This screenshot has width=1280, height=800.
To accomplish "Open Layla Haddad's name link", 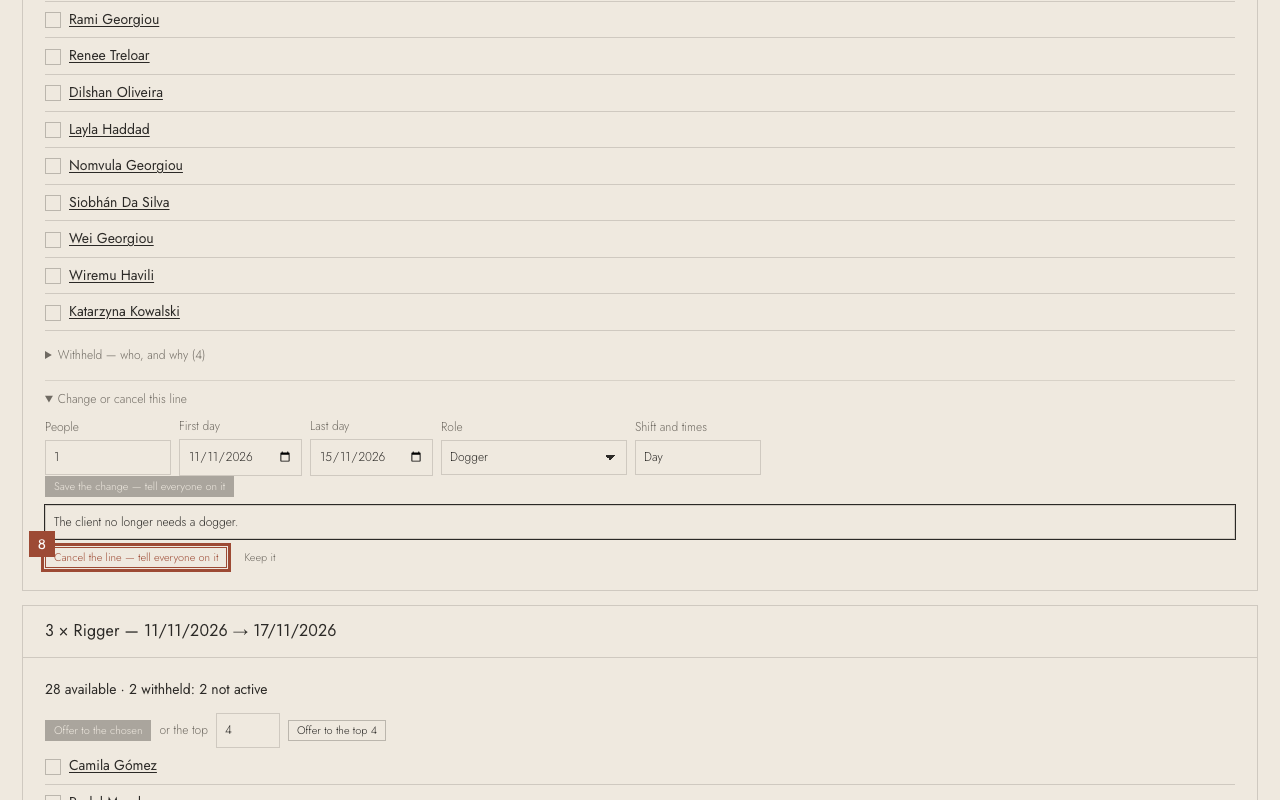I will [x=109, y=129].
